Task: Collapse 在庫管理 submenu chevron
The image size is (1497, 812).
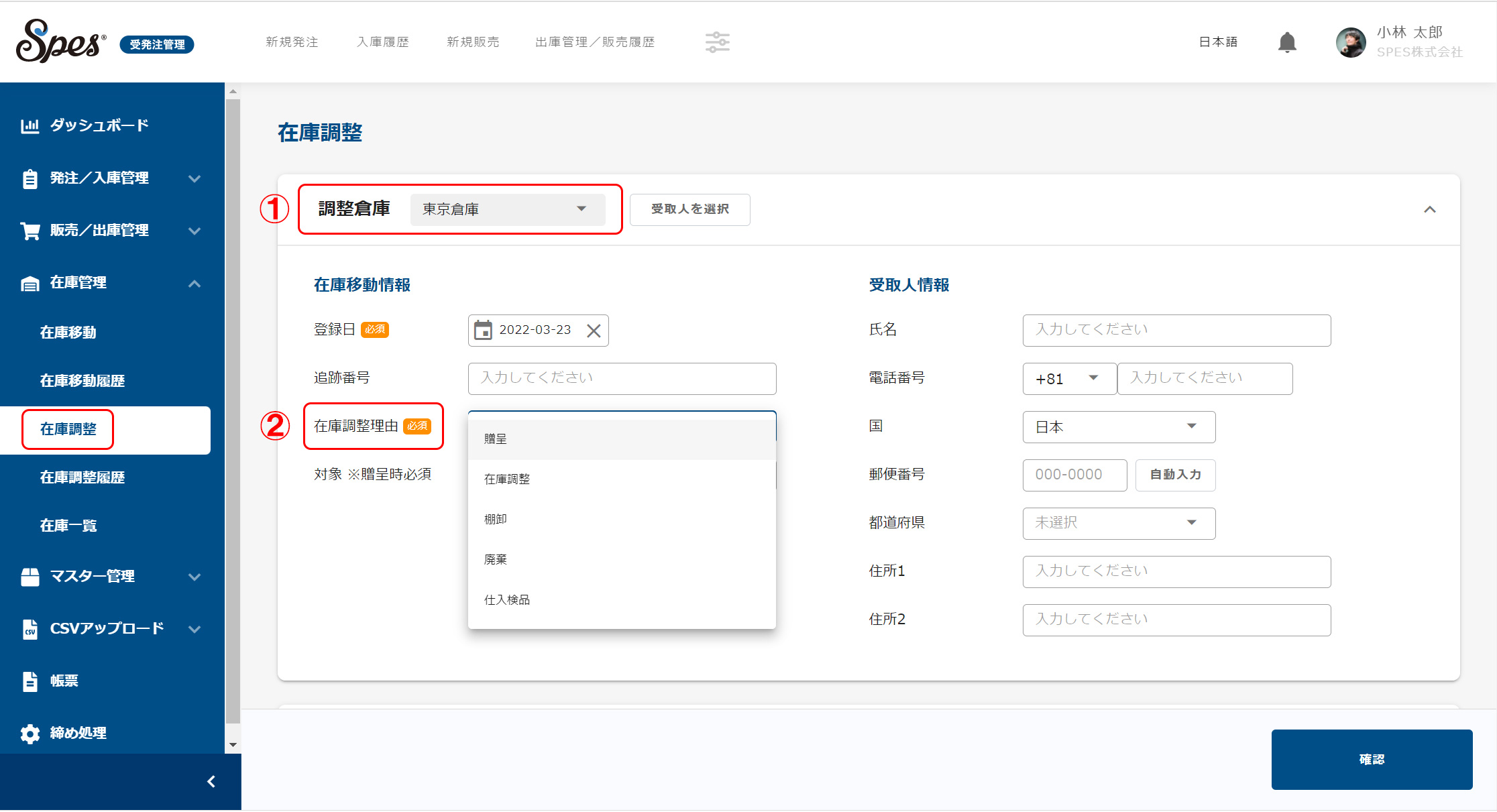Action: (x=195, y=284)
